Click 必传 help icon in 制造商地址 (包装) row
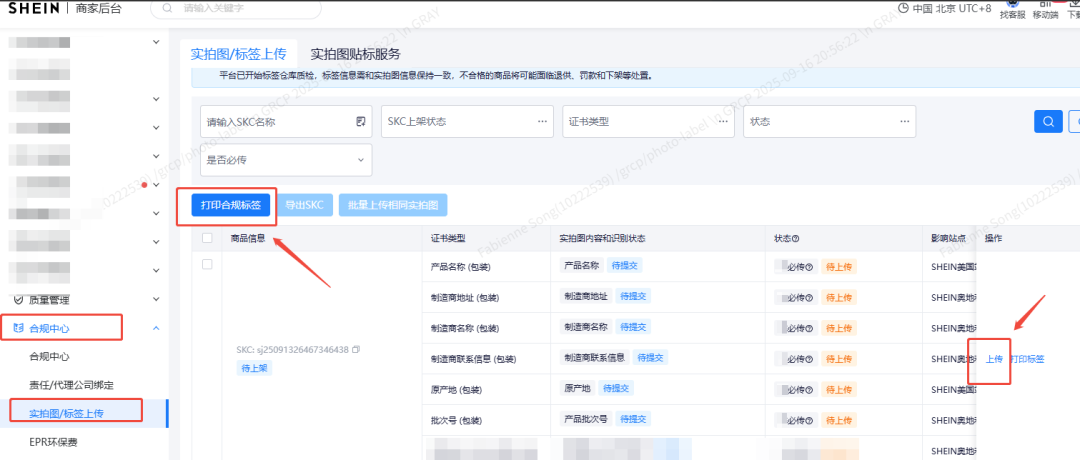1080x460 pixels. coord(809,297)
